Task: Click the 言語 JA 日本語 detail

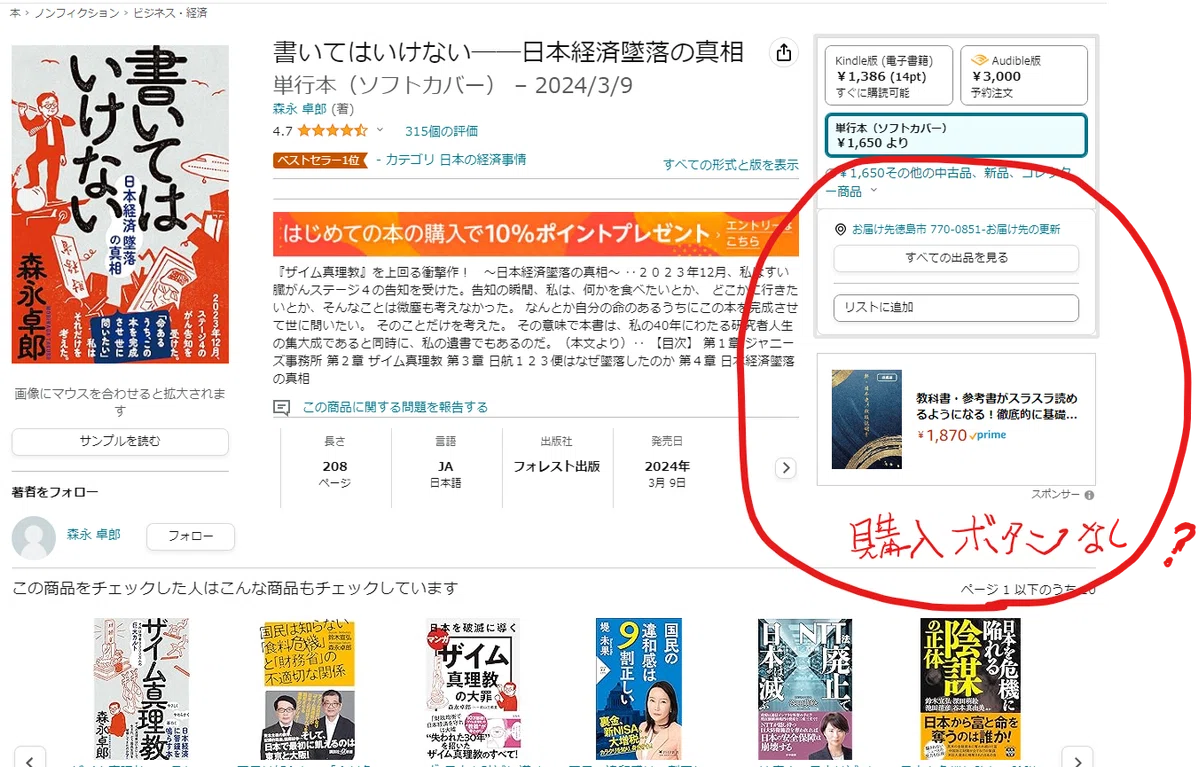Action: (445, 462)
